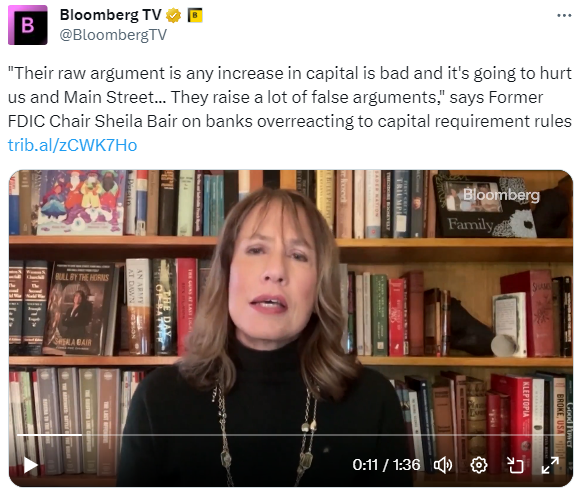
Task: Click the Sheila Bair video frame
Action: (x=291, y=328)
